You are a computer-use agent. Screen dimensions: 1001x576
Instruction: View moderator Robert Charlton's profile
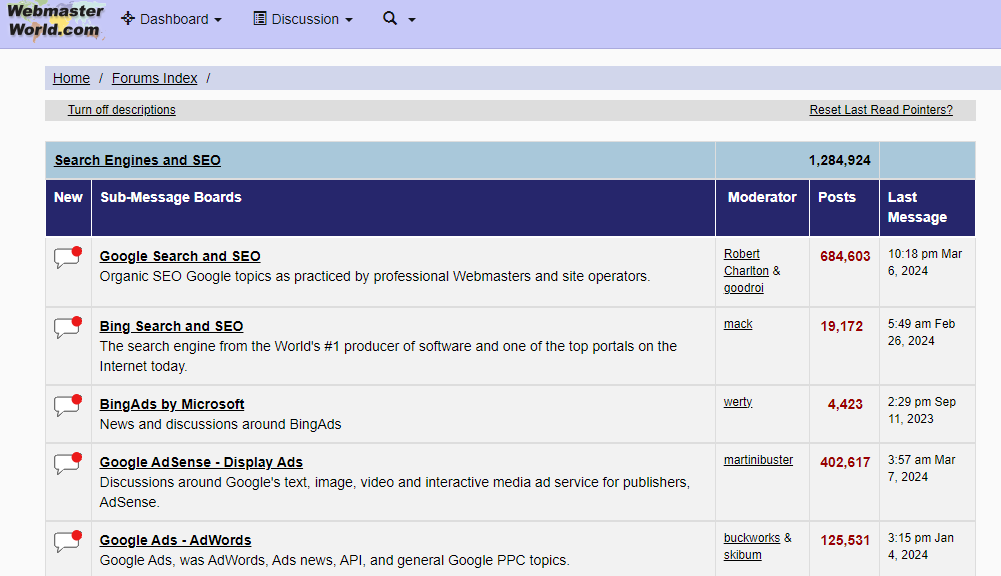point(742,262)
